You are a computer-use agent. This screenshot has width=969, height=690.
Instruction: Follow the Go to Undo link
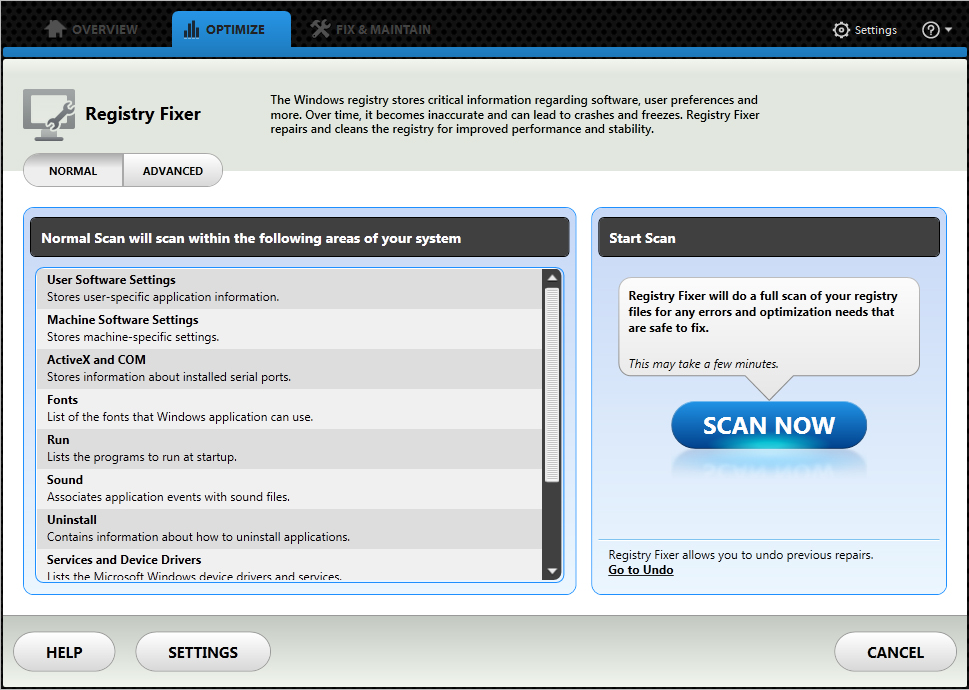point(640,570)
